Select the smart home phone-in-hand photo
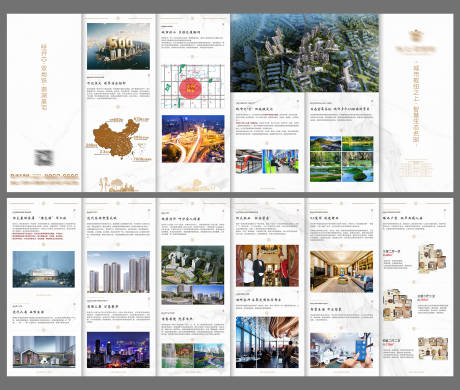 [x=342, y=350]
